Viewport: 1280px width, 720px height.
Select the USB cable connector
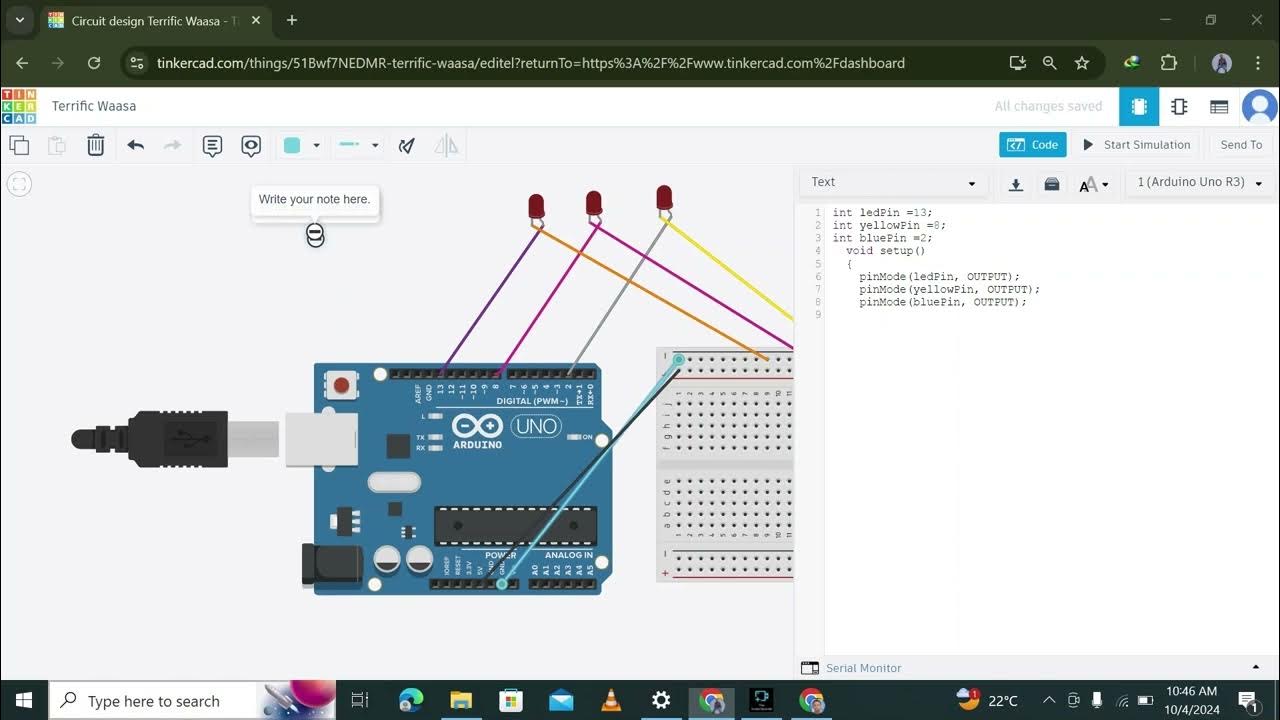coord(175,438)
